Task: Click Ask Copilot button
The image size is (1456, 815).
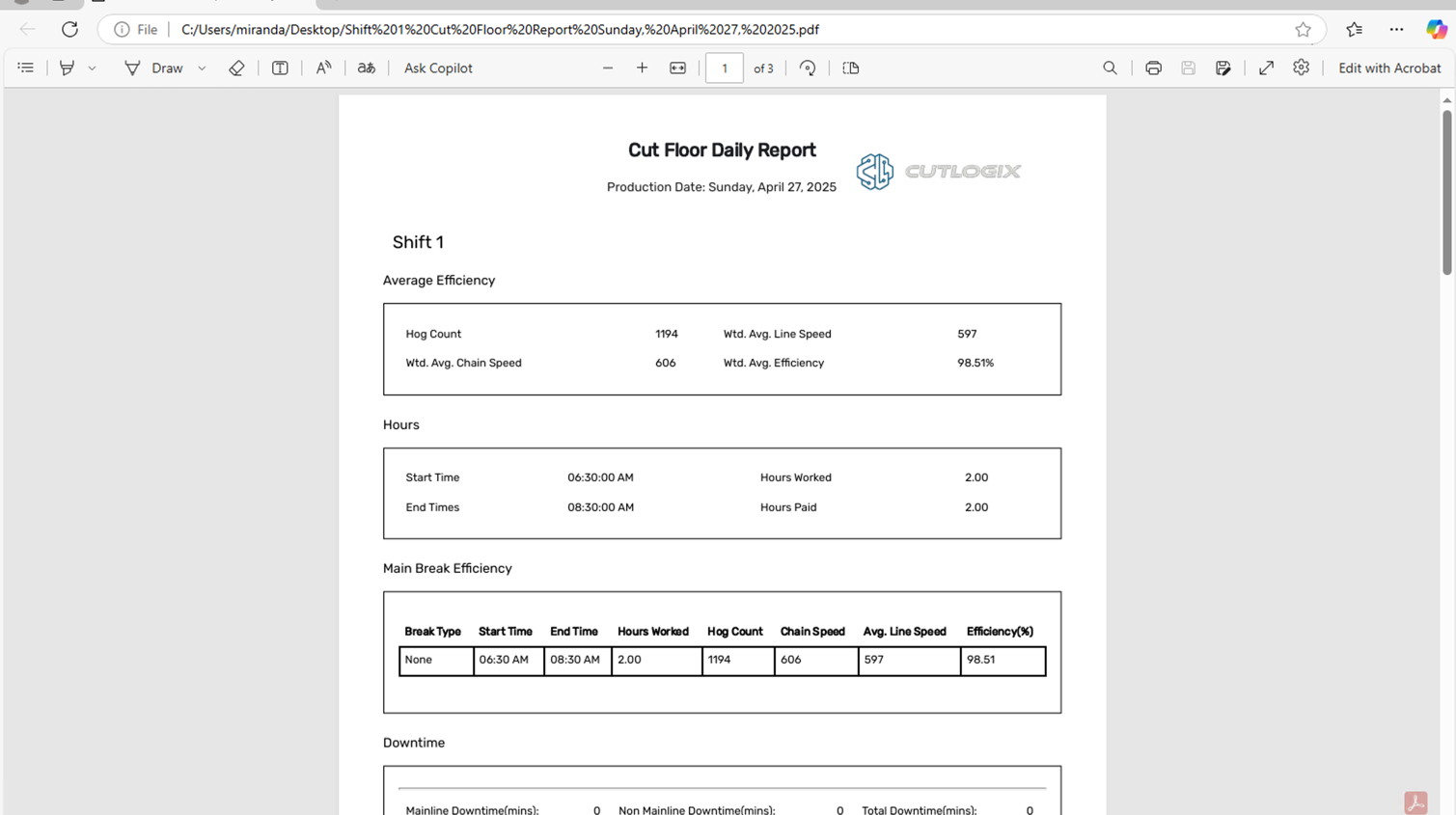Action: point(438,68)
